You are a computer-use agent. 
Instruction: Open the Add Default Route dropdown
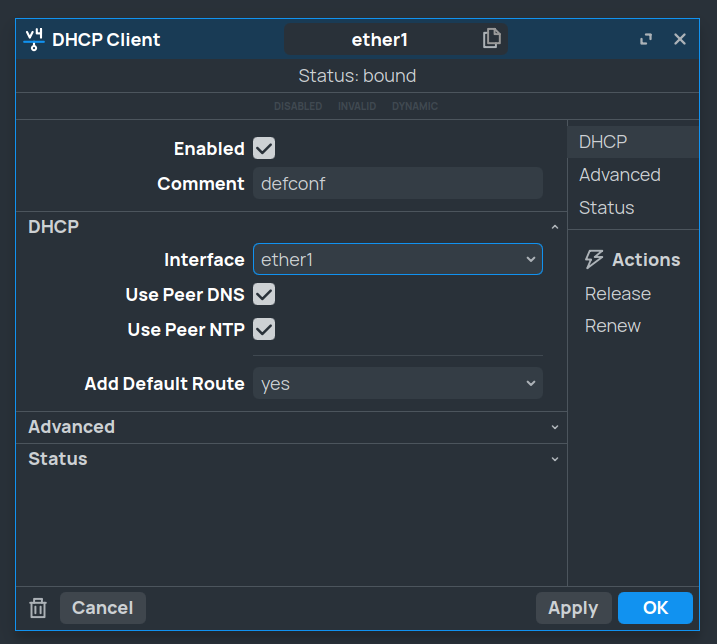tap(398, 383)
